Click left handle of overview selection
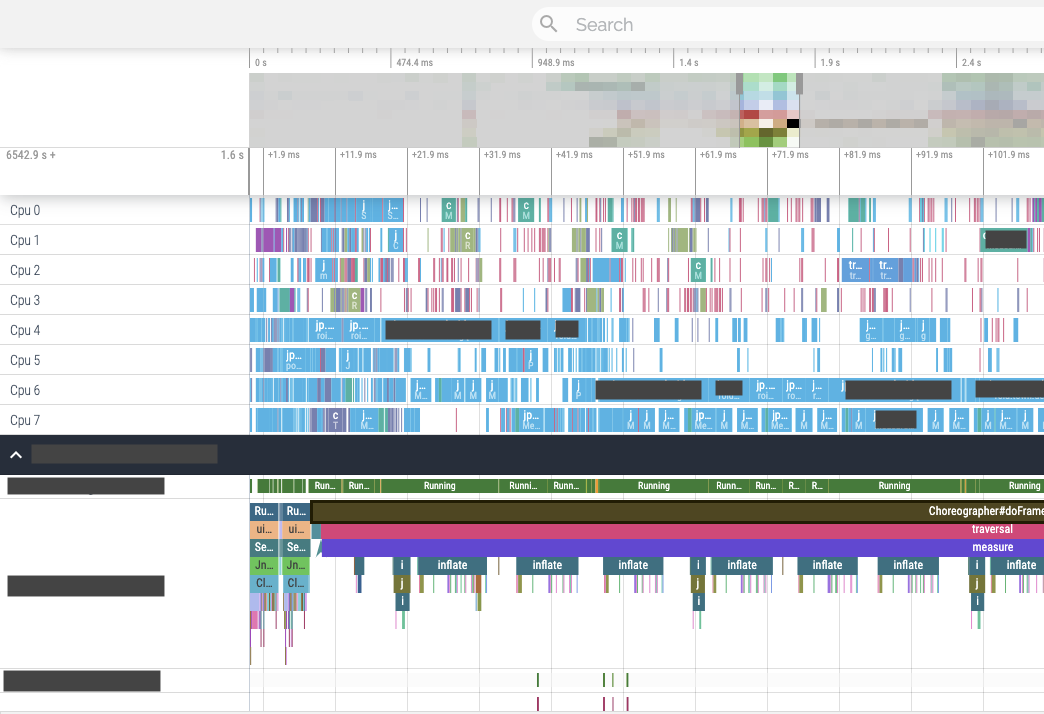This screenshot has height=714, width=1044. pos(739,84)
